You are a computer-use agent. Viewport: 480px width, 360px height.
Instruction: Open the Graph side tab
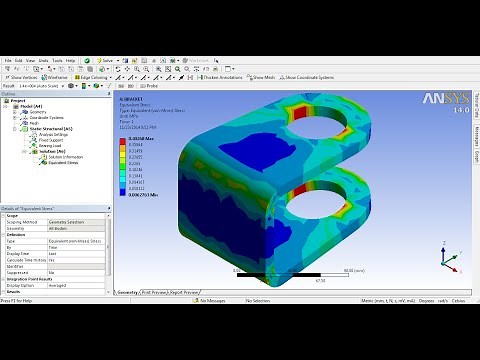pyautogui.click(x=477, y=157)
